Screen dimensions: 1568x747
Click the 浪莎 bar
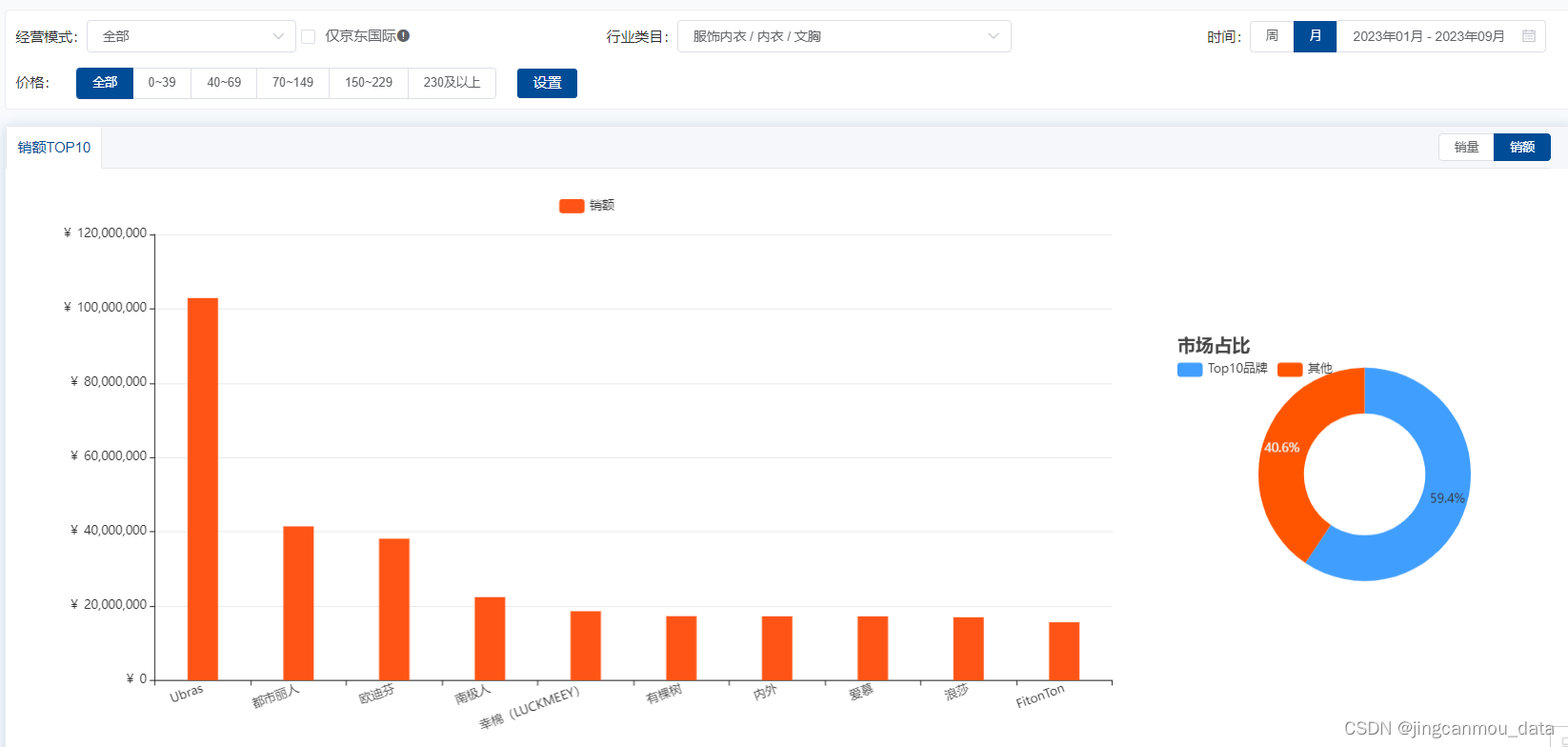pyautogui.click(x=969, y=649)
